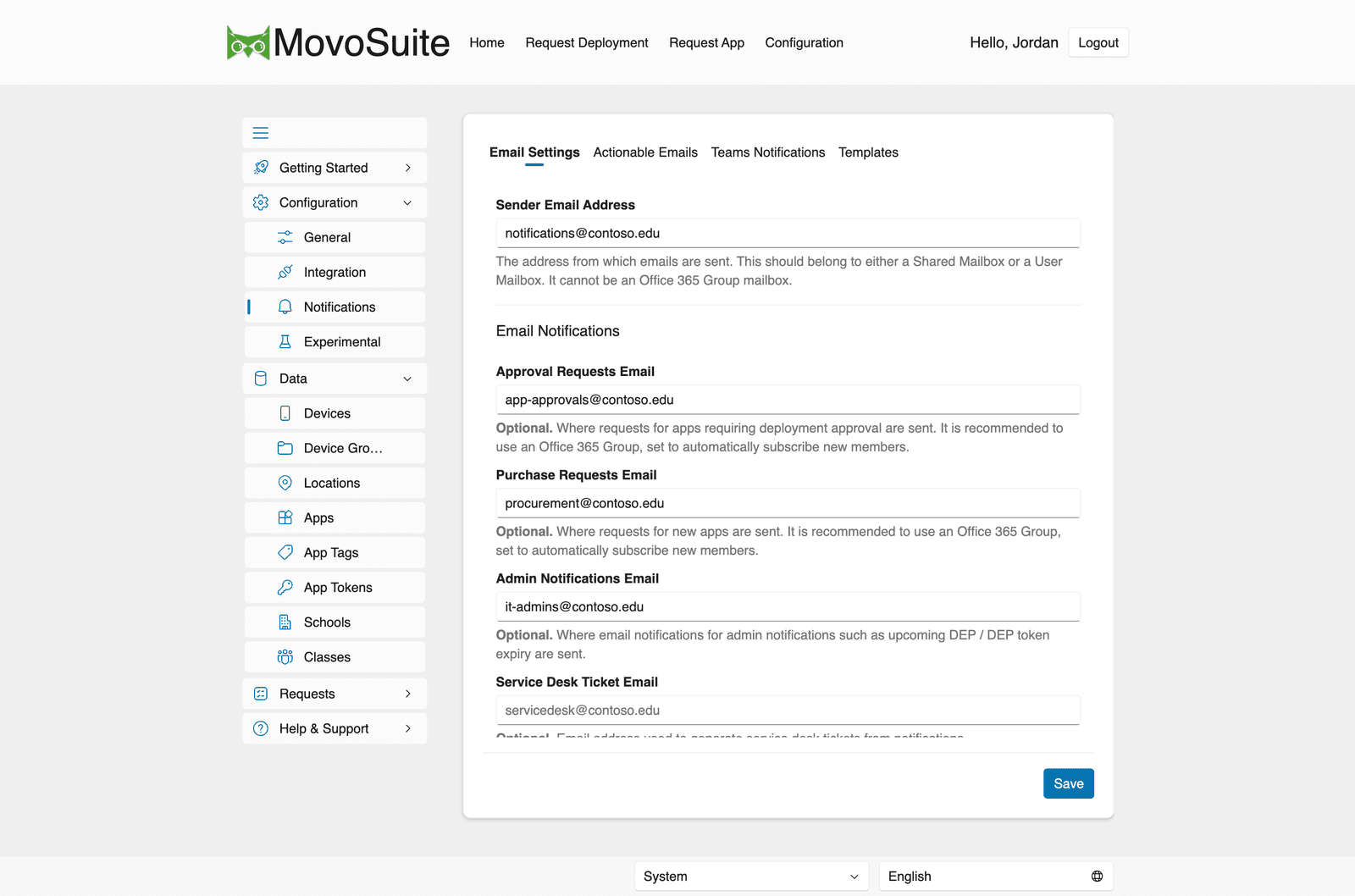Go to the Devices page
1355x896 pixels.
coord(335,413)
